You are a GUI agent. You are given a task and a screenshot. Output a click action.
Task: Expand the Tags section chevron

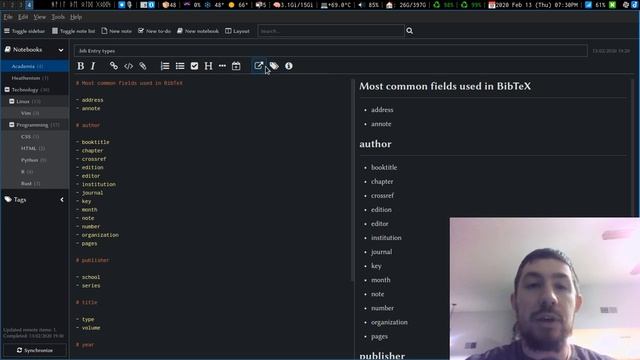(x=62, y=200)
